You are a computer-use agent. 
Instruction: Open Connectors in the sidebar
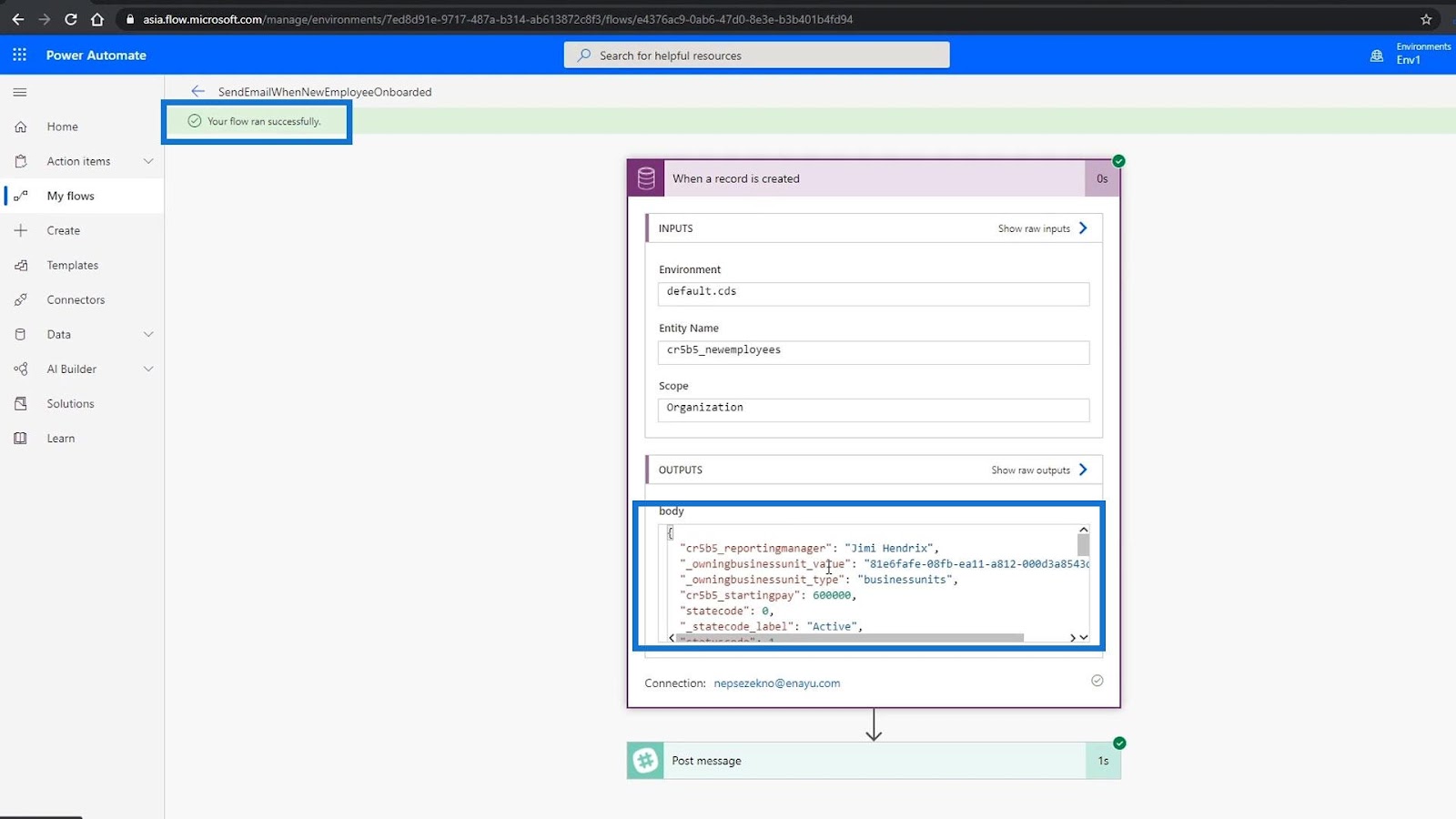(76, 299)
